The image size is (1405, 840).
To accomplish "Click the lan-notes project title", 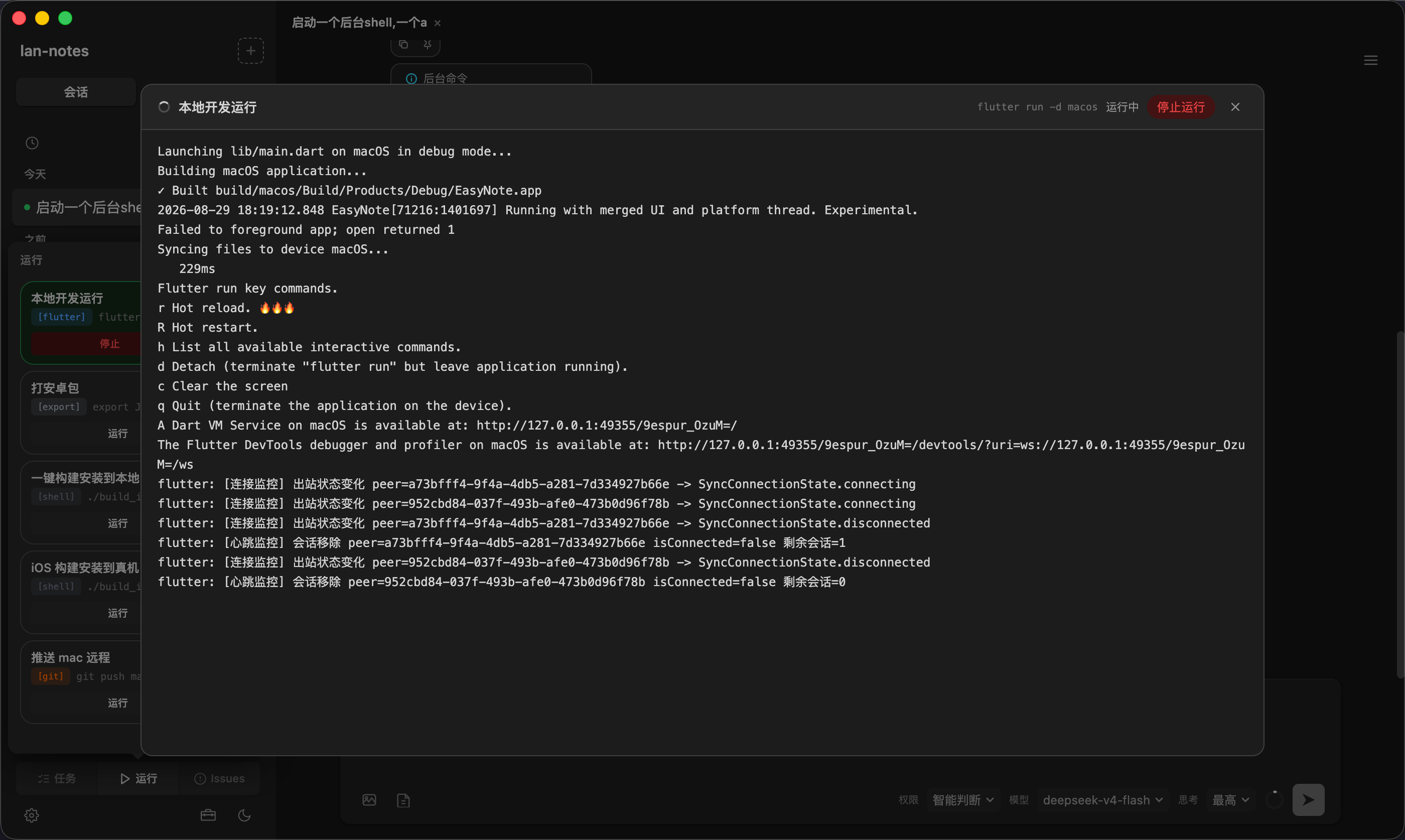I will point(54,51).
